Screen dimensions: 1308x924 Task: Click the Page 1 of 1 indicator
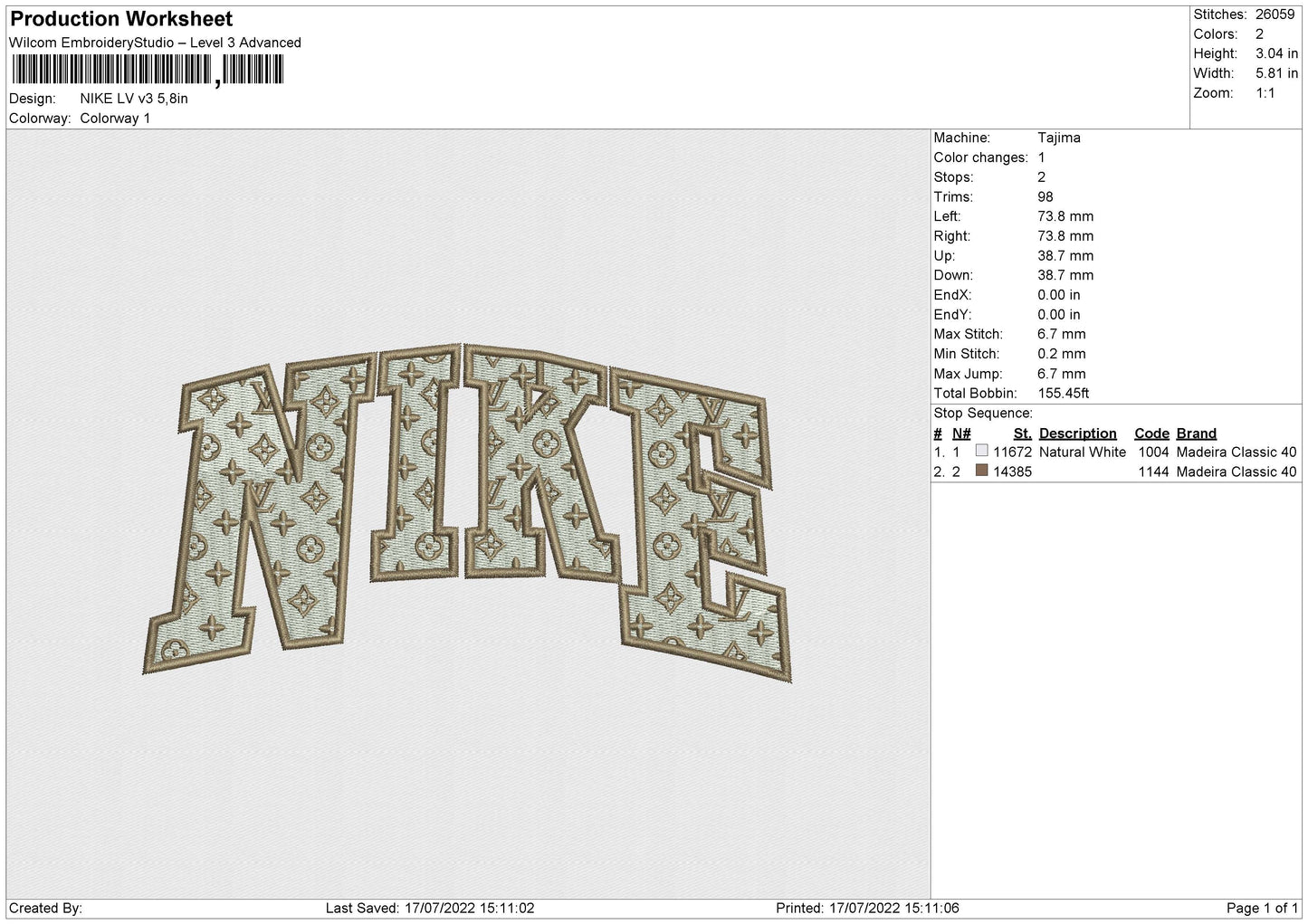(x=1263, y=909)
